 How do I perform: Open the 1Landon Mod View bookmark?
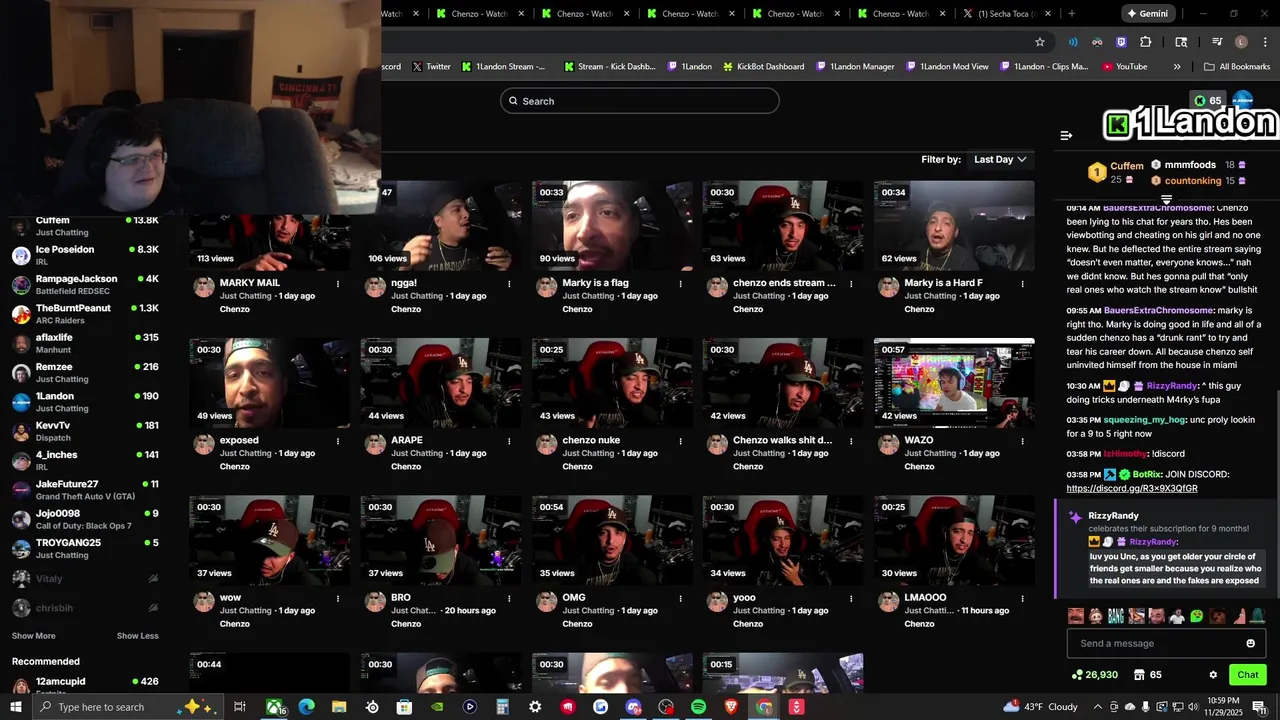948,67
